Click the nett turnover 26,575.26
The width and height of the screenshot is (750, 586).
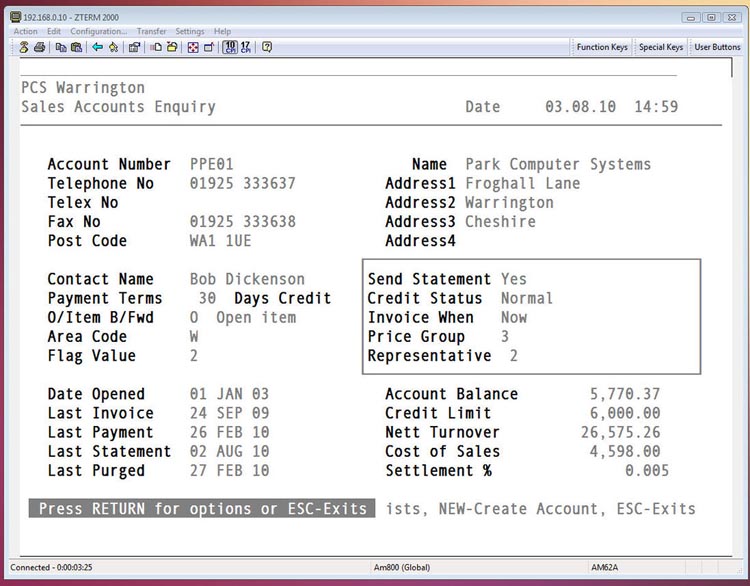[x=620, y=432]
